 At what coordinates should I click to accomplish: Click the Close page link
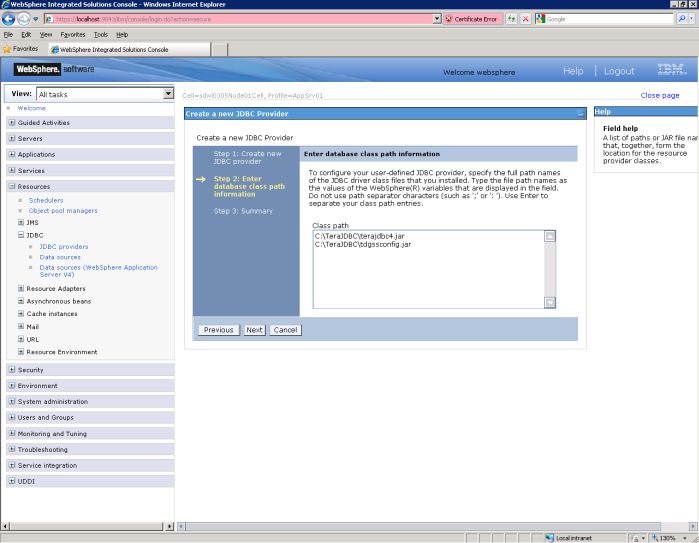tap(660, 95)
